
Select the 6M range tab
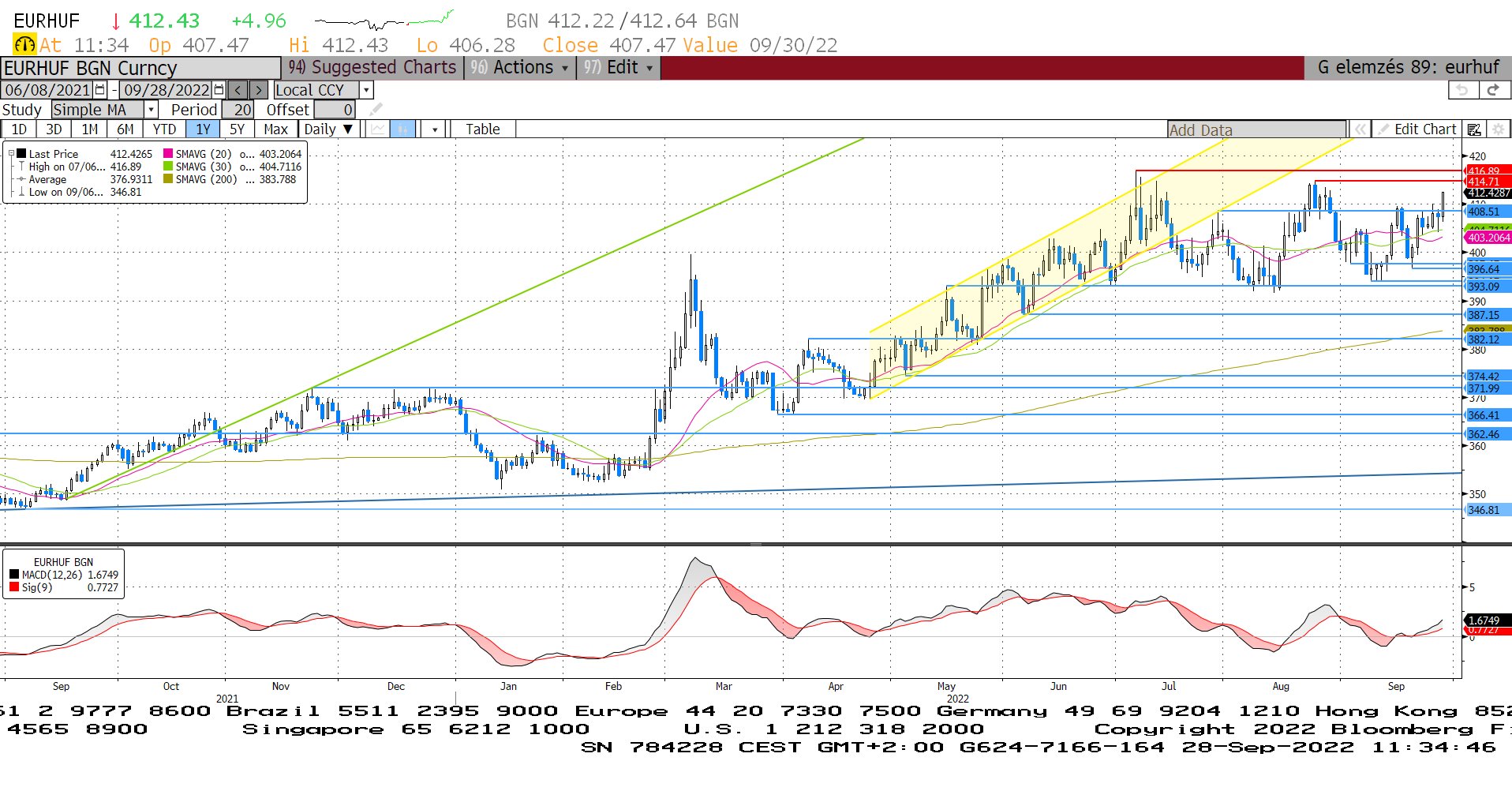pyautogui.click(x=125, y=129)
